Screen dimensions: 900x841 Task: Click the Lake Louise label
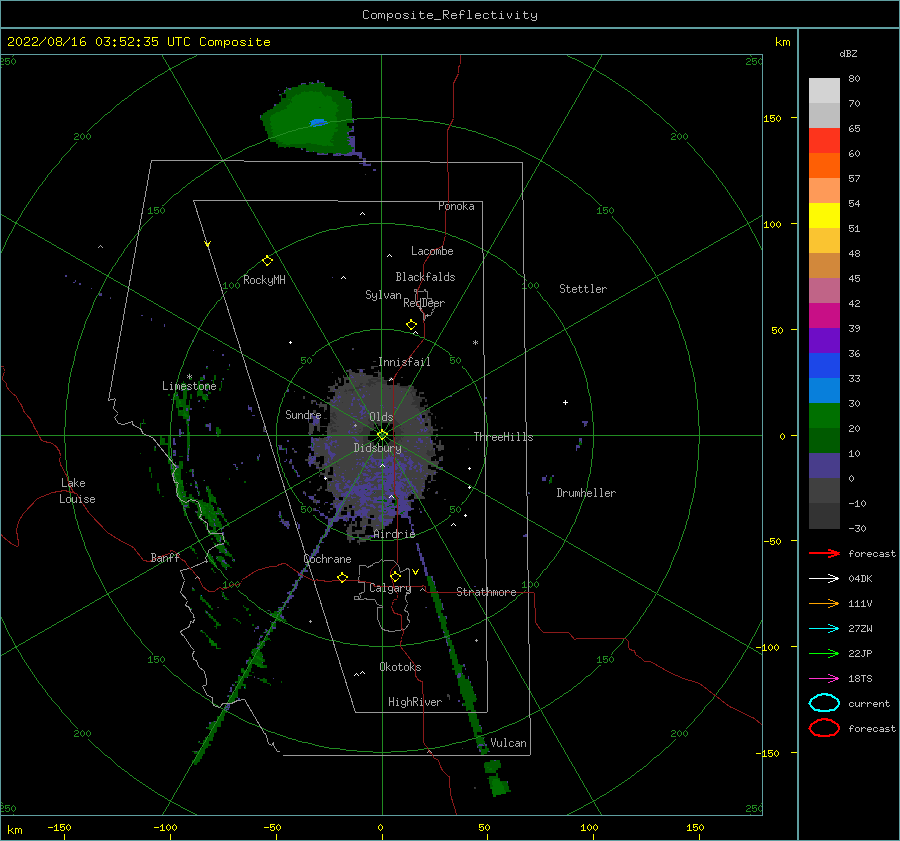pyautogui.click(x=77, y=491)
